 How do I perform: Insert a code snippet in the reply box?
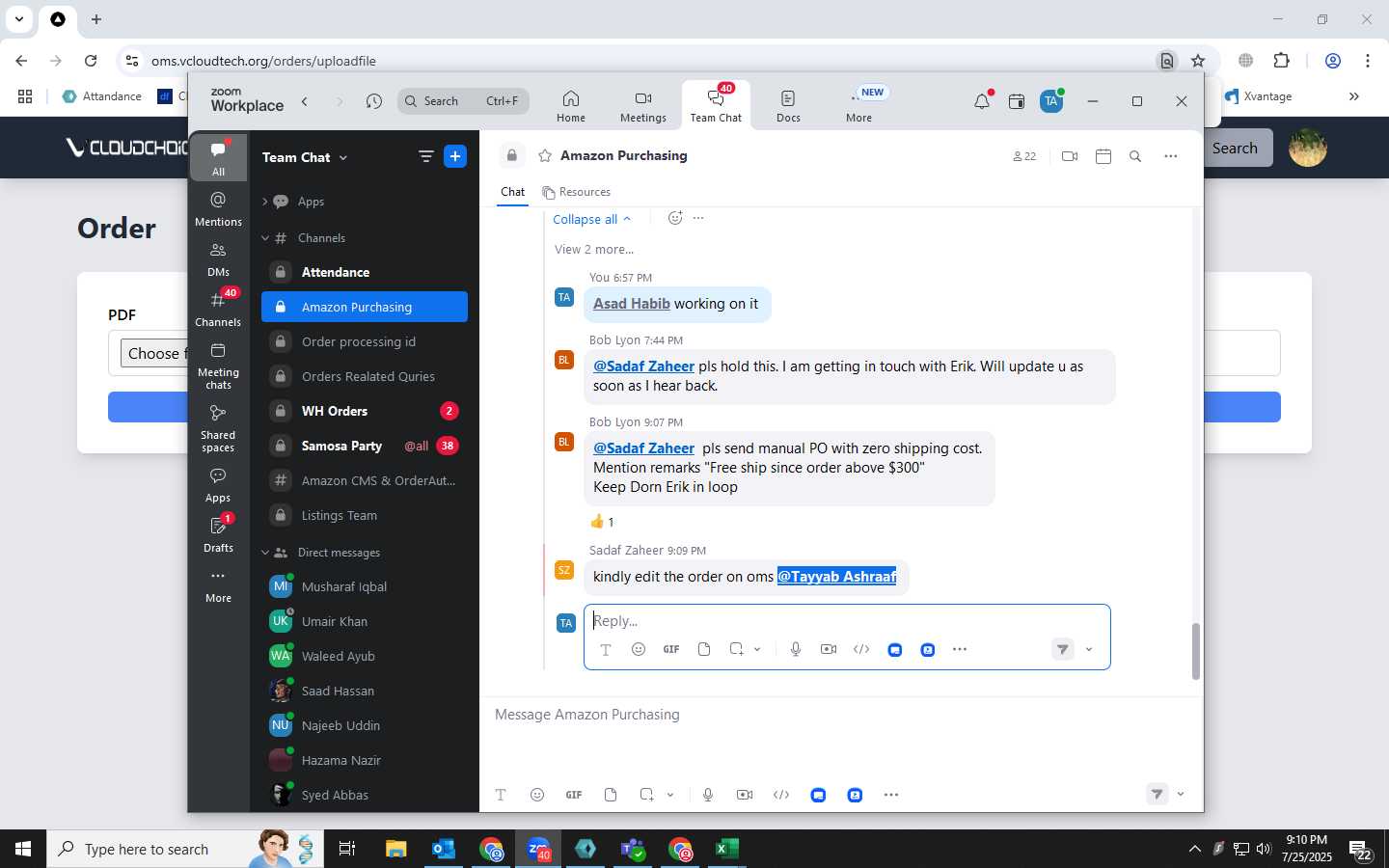coord(861,649)
